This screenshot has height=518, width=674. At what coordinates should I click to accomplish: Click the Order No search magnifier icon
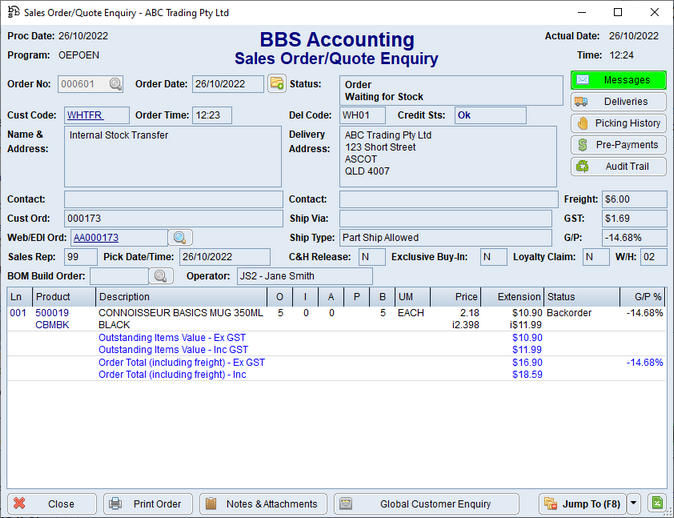pos(116,84)
